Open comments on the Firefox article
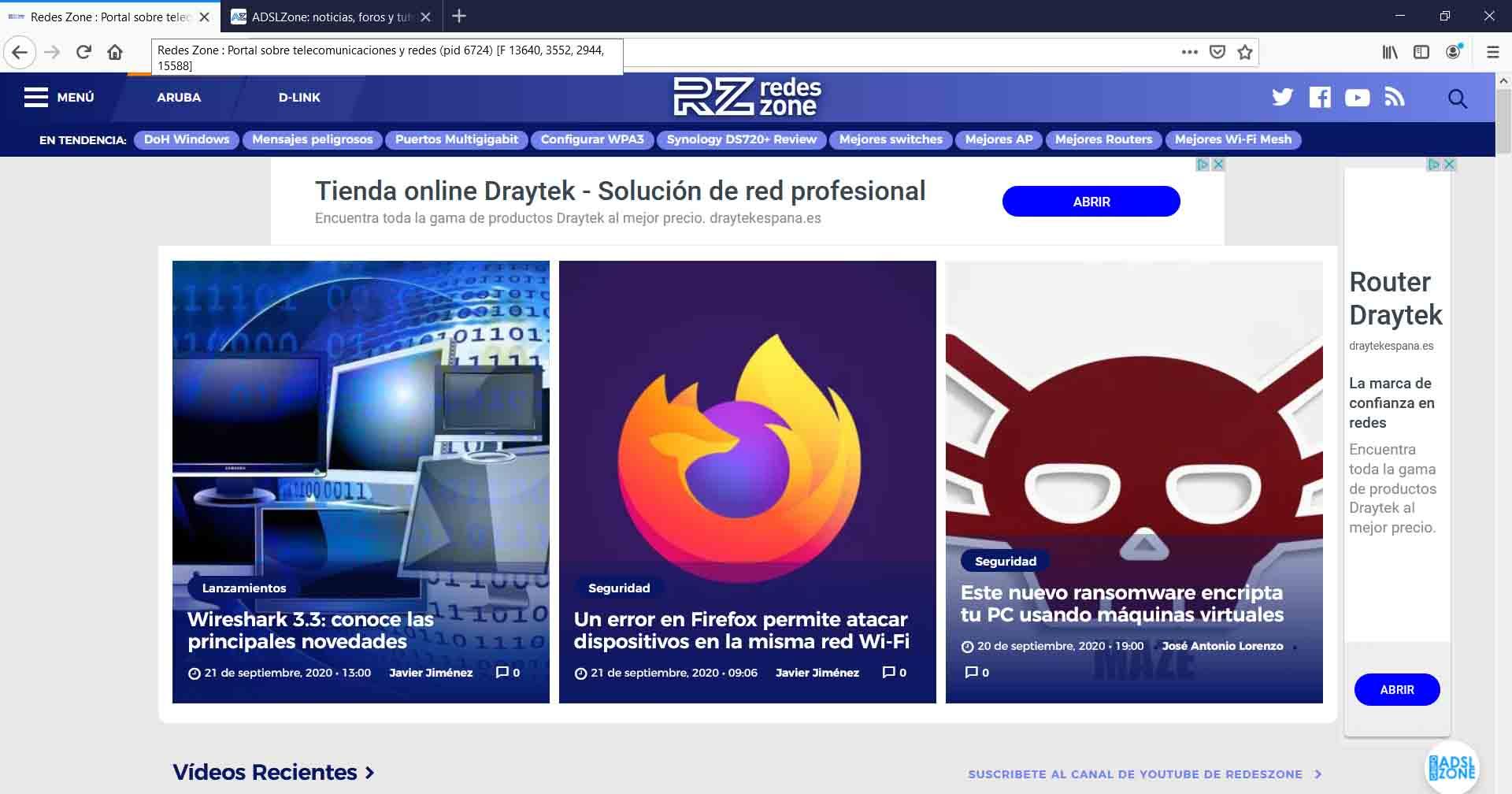The width and height of the screenshot is (1512, 794). coord(894,673)
